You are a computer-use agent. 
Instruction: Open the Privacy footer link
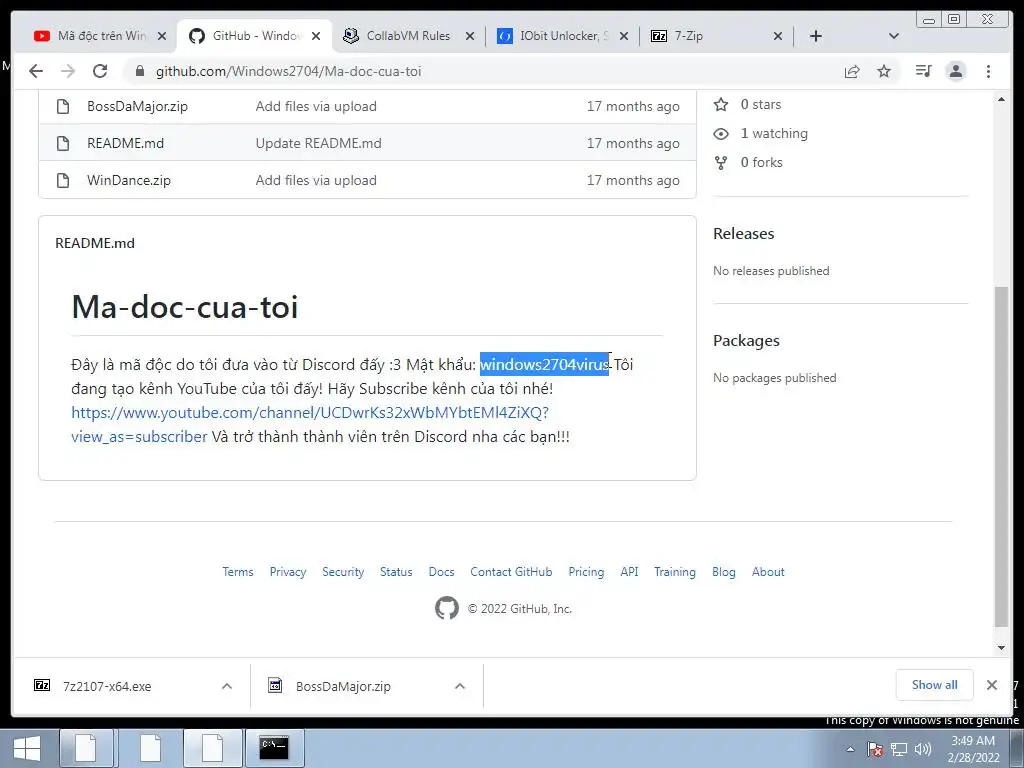pyautogui.click(x=288, y=572)
